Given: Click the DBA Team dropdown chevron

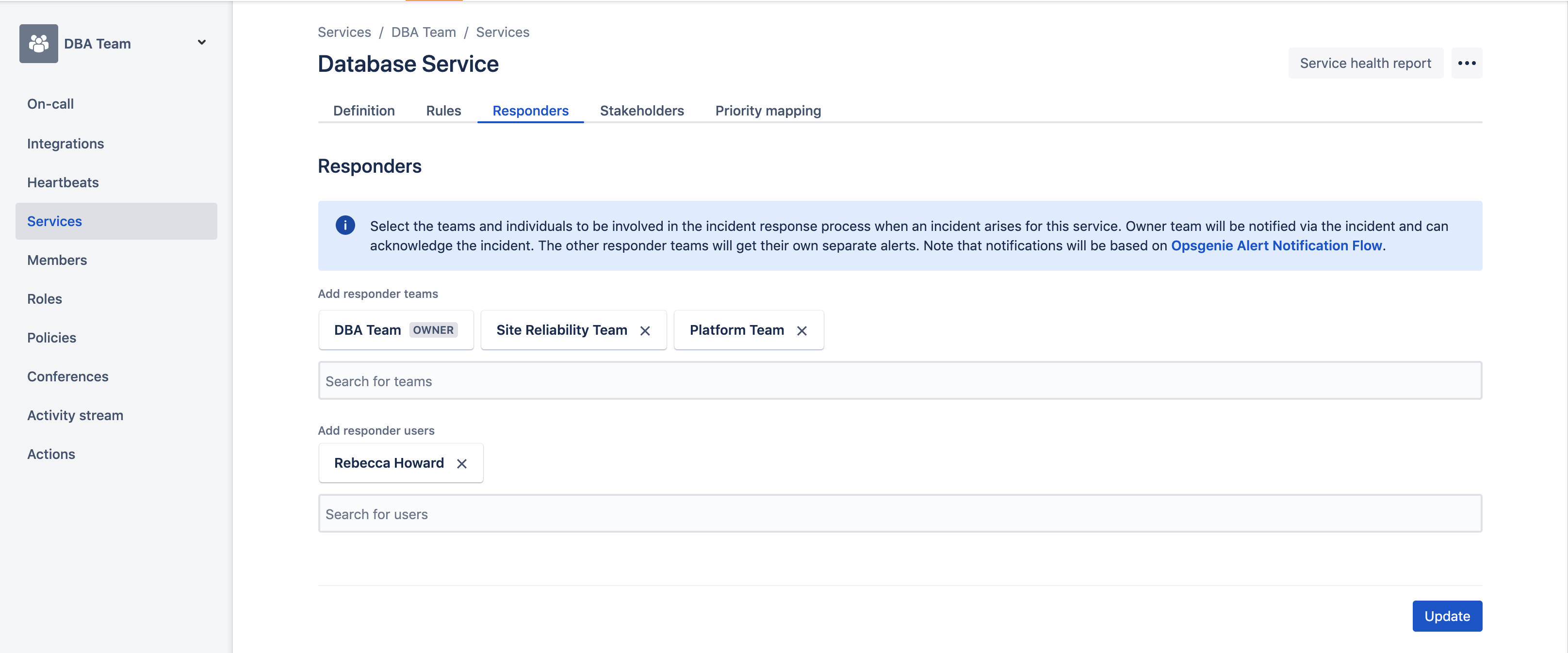Looking at the screenshot, I should (200, 42).
